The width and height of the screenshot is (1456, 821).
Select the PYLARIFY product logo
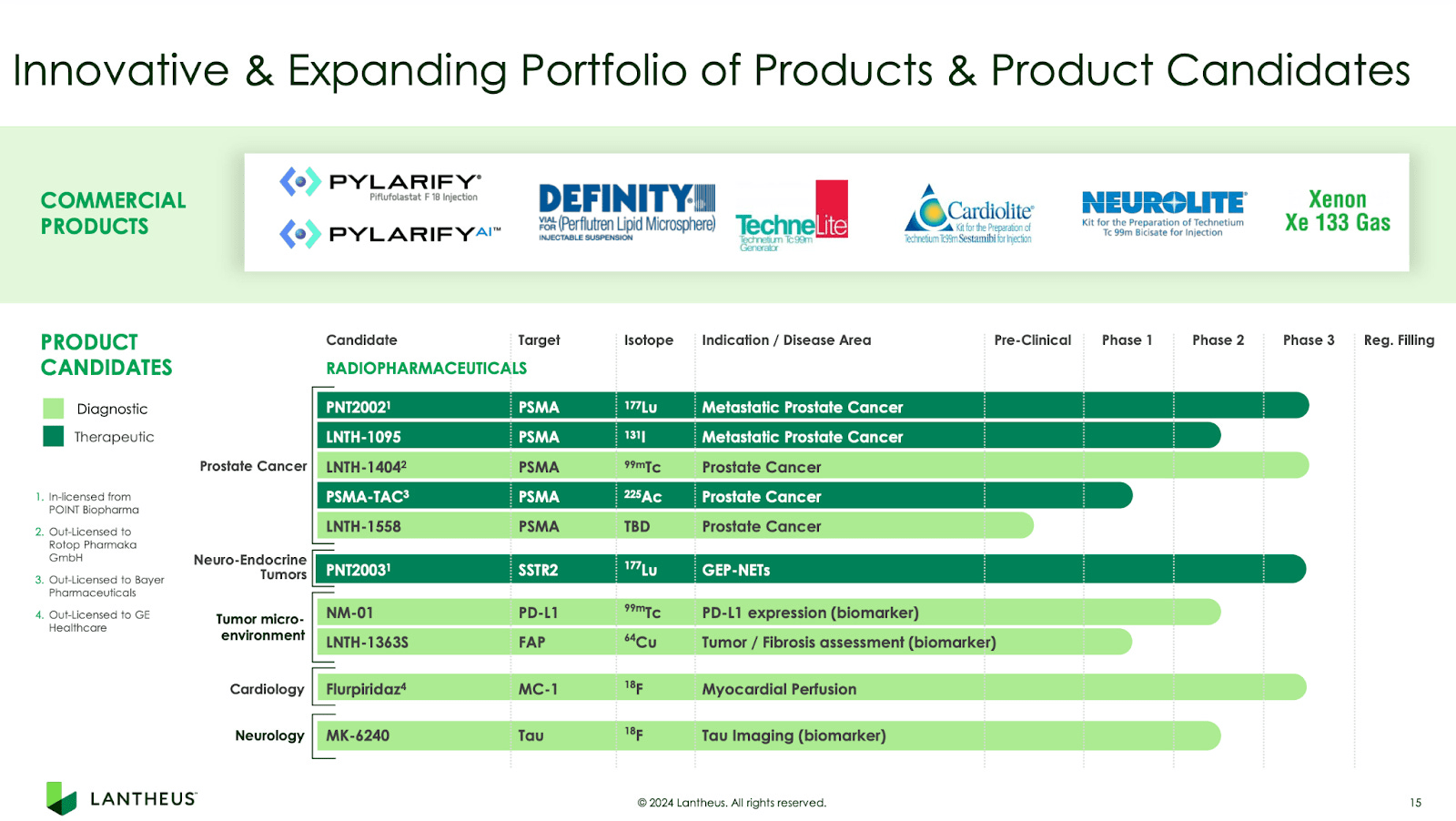382,184
